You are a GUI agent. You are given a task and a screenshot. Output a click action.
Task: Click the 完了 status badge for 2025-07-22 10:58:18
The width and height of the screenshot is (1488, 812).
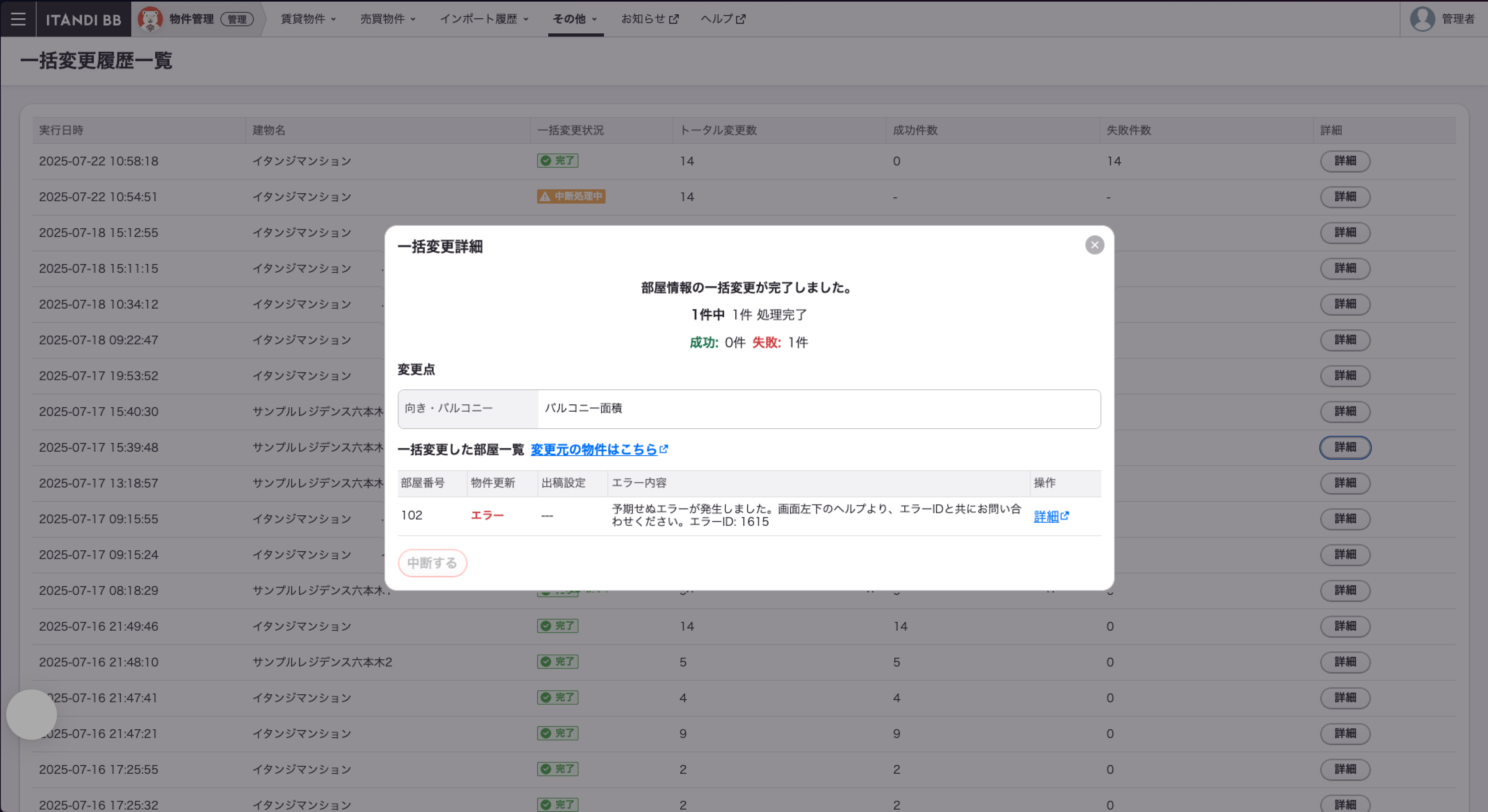click(x=557, y=161)
